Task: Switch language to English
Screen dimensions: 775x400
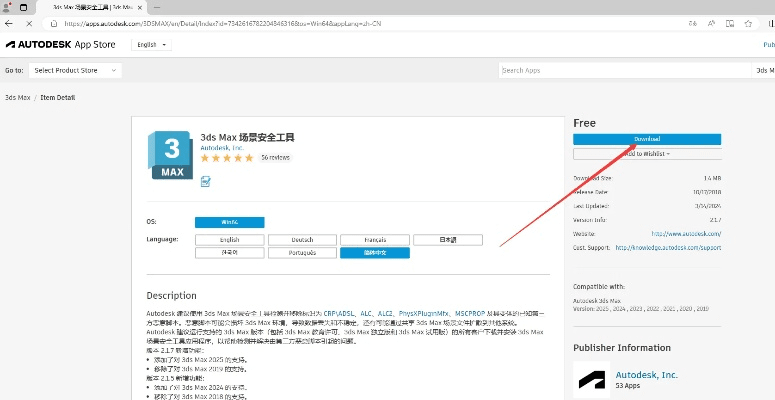Action: click(x=230, y=240)
